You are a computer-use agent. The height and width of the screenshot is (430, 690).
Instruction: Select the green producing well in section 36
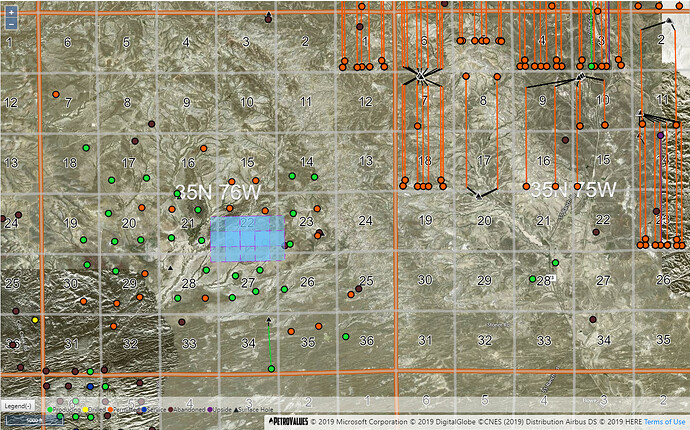346,337
